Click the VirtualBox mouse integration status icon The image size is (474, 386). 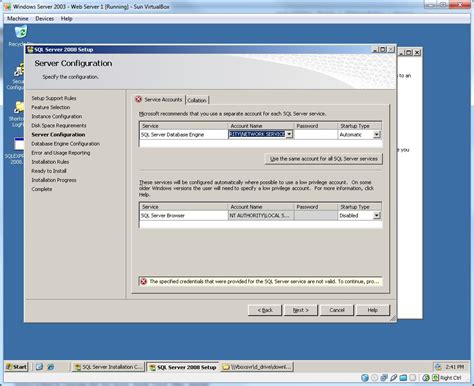pos(426,378)
